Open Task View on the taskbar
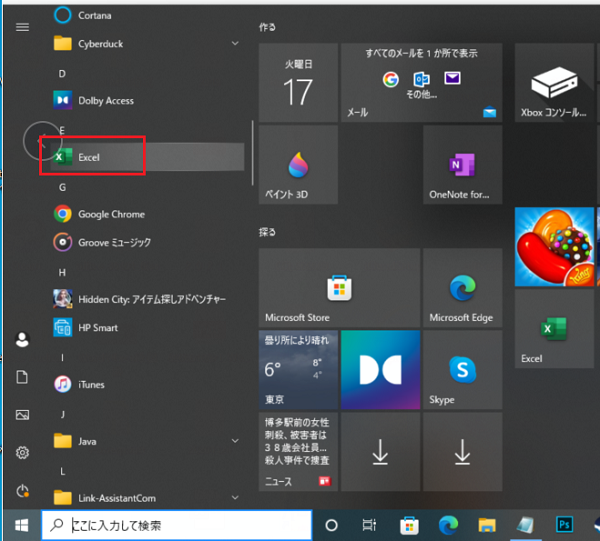This screenshot has width=600, height=541. (369, 525)
